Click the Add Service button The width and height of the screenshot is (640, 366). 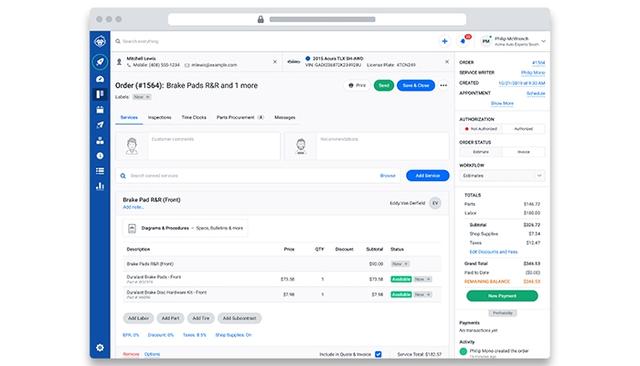coord(427,175)
